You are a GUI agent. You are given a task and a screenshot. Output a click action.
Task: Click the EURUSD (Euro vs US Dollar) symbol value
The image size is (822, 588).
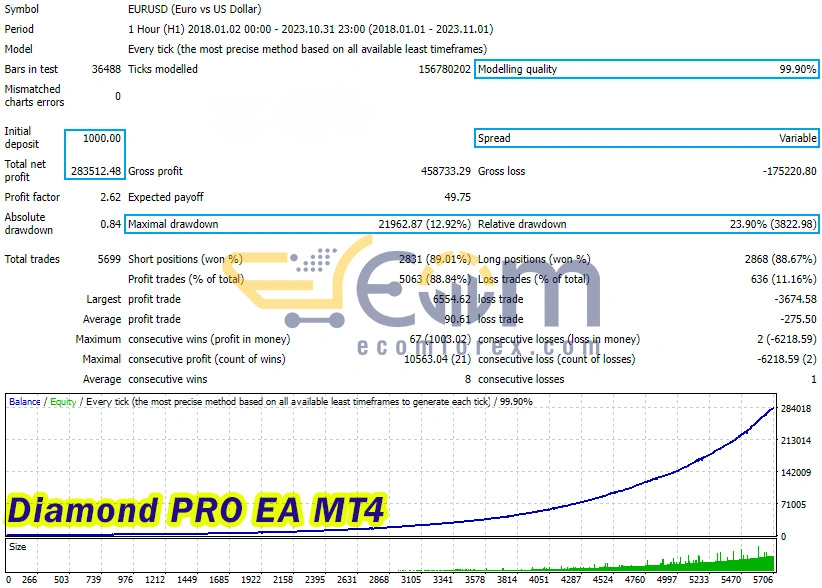pos(194,9)
